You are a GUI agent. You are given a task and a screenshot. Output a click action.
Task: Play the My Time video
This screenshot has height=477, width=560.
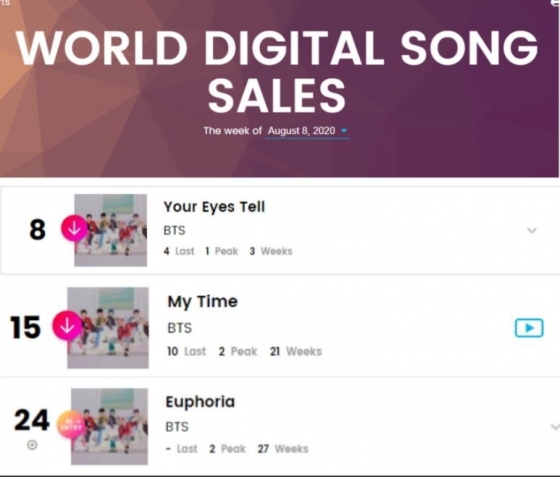click(x=529, y=328)
